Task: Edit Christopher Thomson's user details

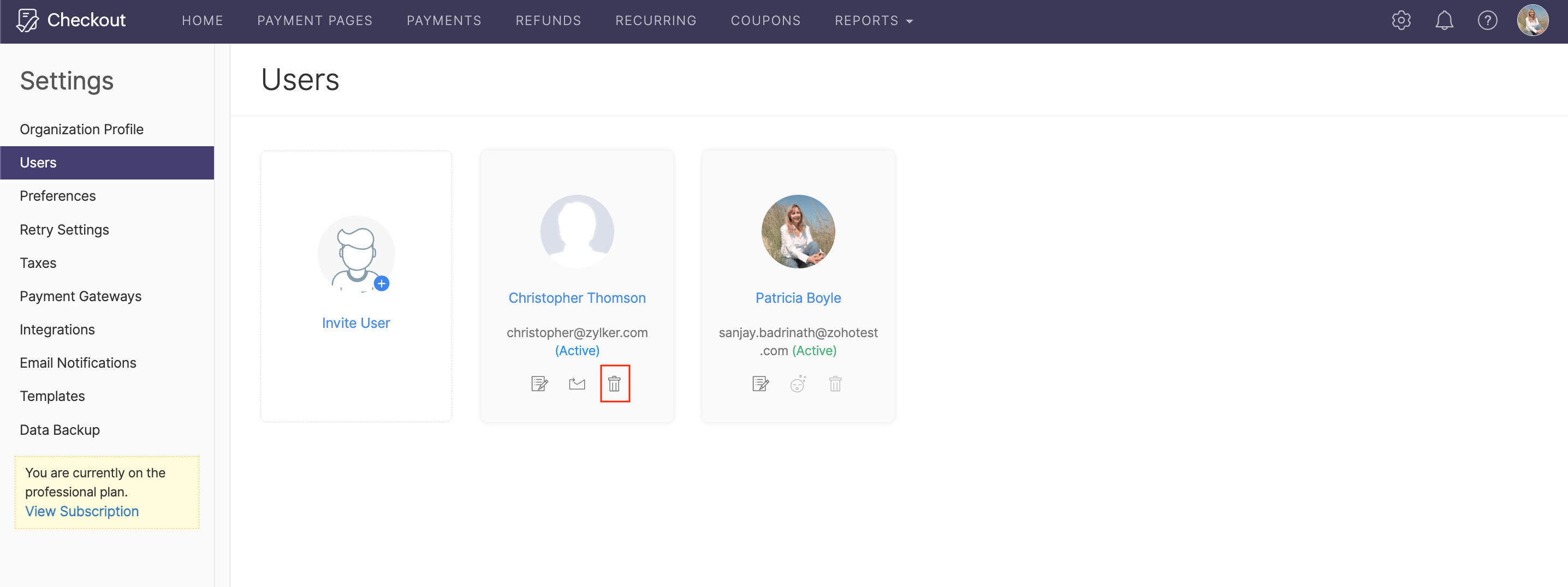Action: tap(539, 384)
